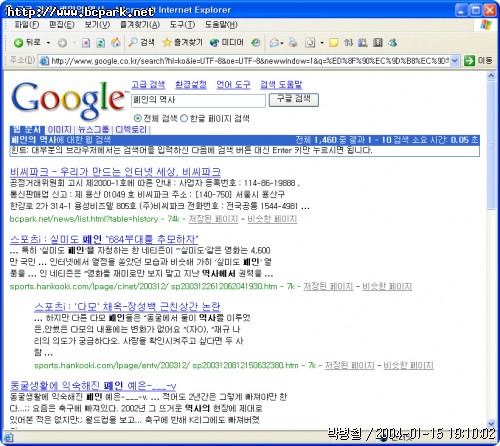
Task: Click the Edit page icon
Action: [x=310, y=43]
